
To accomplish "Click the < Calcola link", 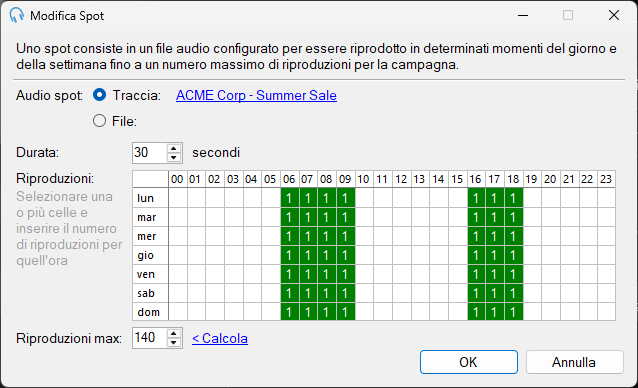I will (220, 338).
